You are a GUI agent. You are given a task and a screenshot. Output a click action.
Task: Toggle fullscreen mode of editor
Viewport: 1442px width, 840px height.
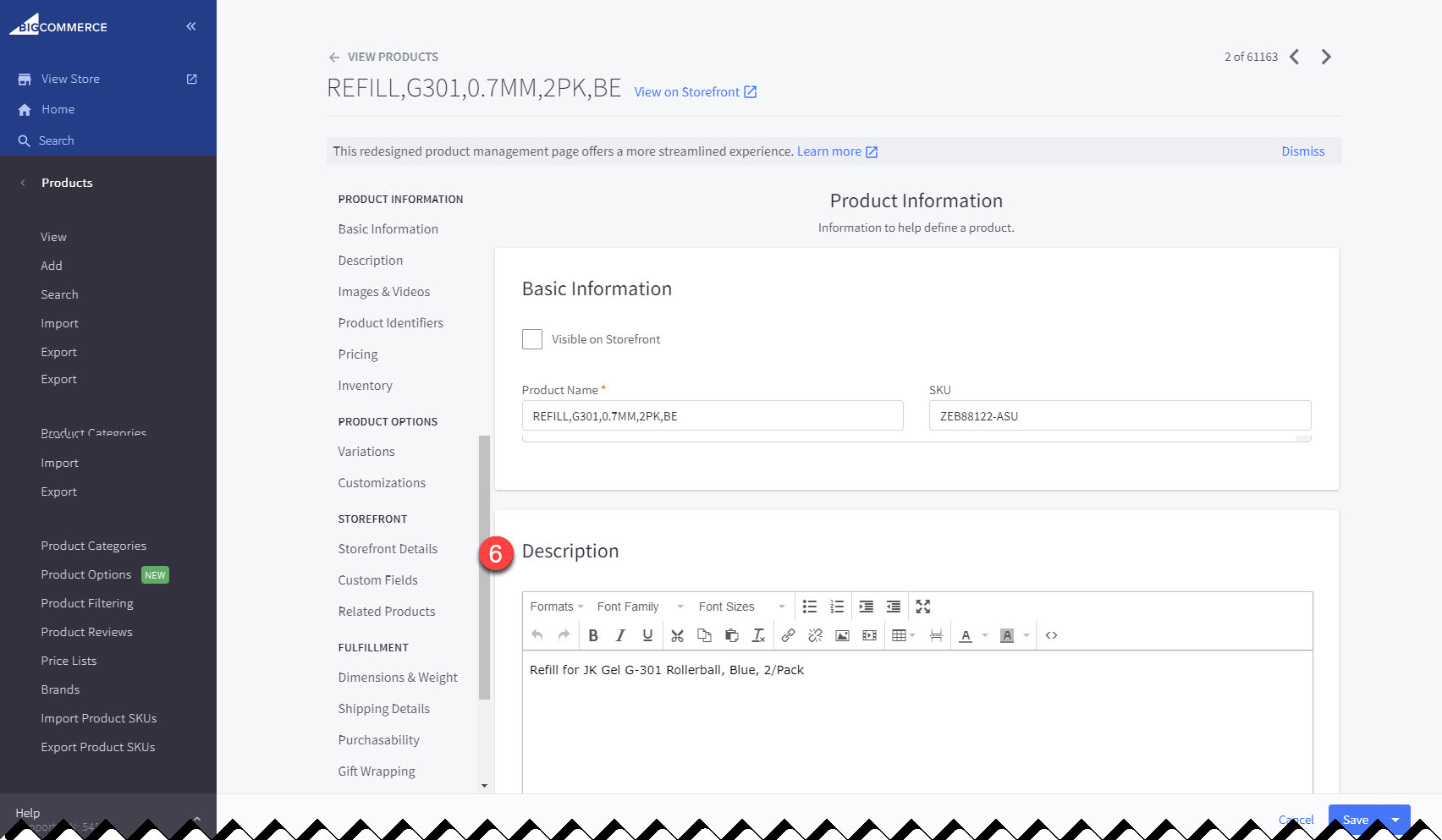923,607
